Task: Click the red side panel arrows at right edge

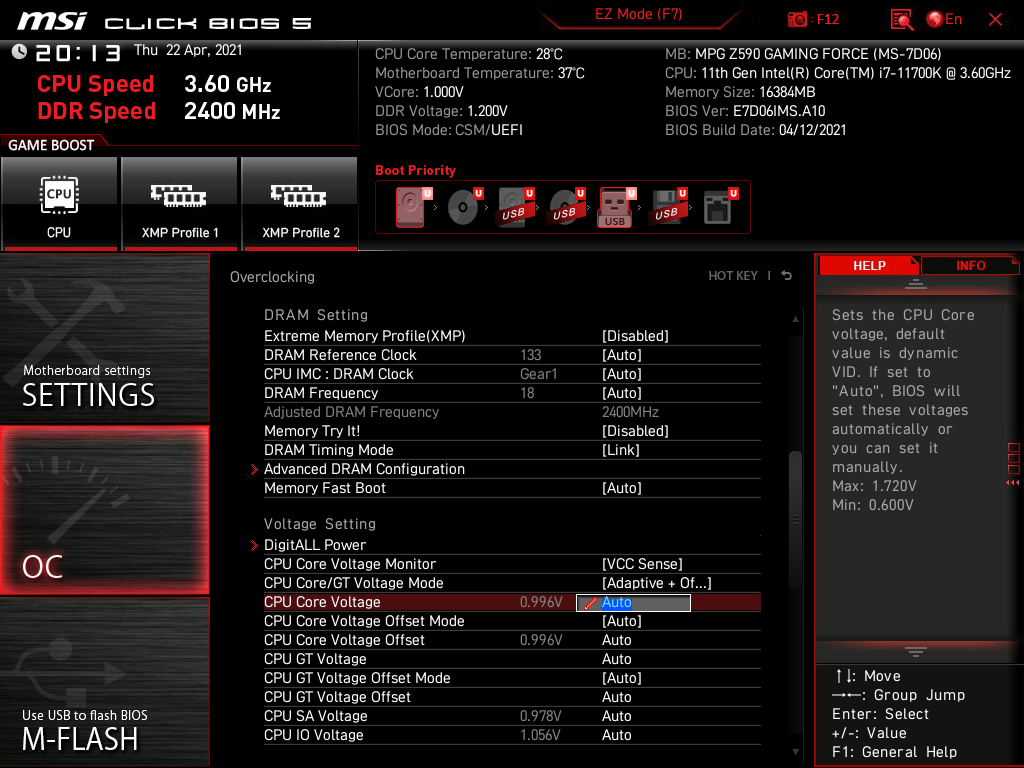Action: (x=1013, y=482)
